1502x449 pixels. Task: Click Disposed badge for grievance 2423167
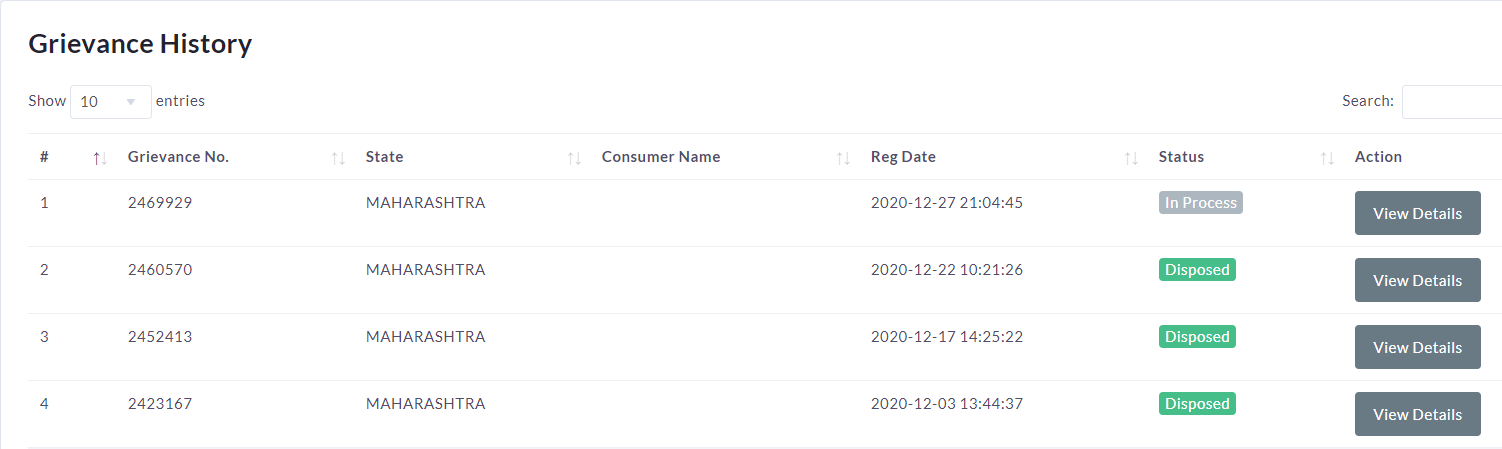(x=1197, y=404)
